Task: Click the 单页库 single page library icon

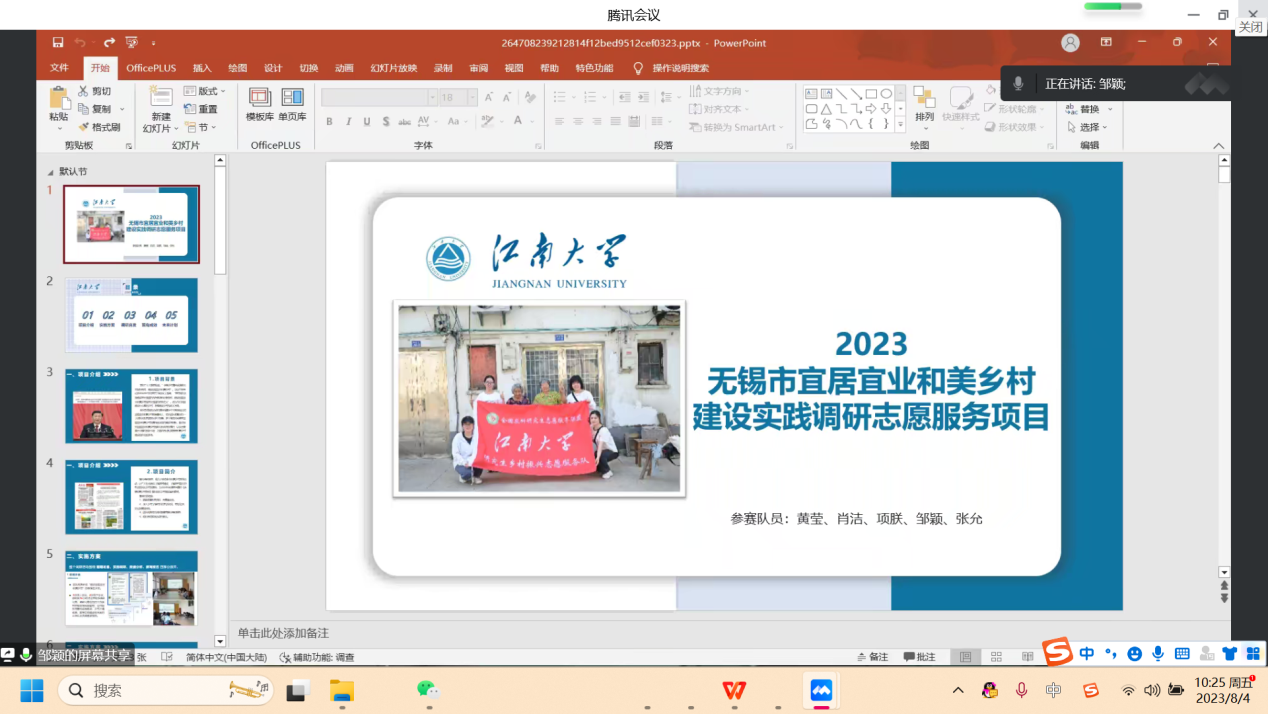Action: click(292, 104)
